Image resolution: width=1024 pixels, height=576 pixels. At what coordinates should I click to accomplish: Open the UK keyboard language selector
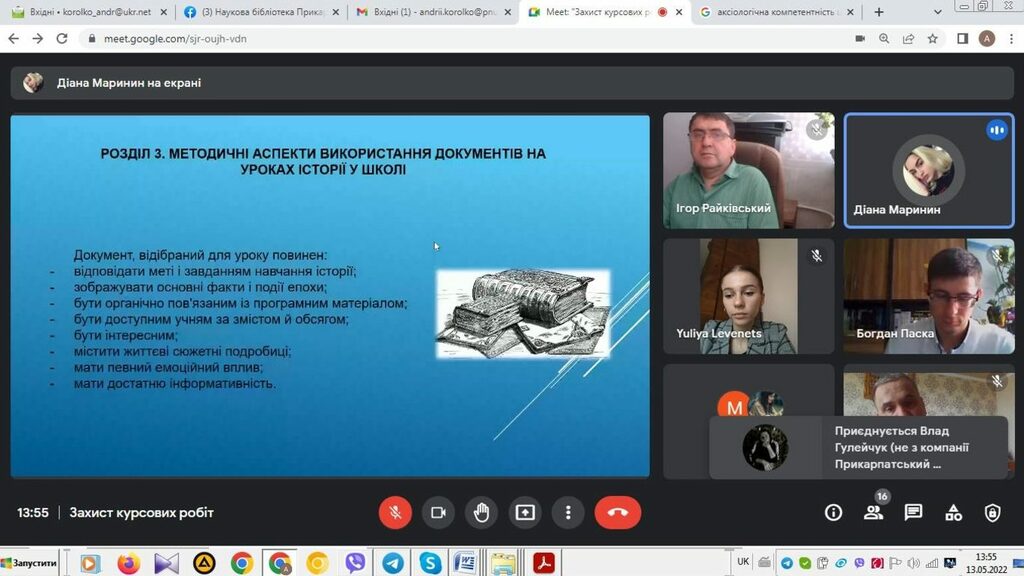pos(743,562)
